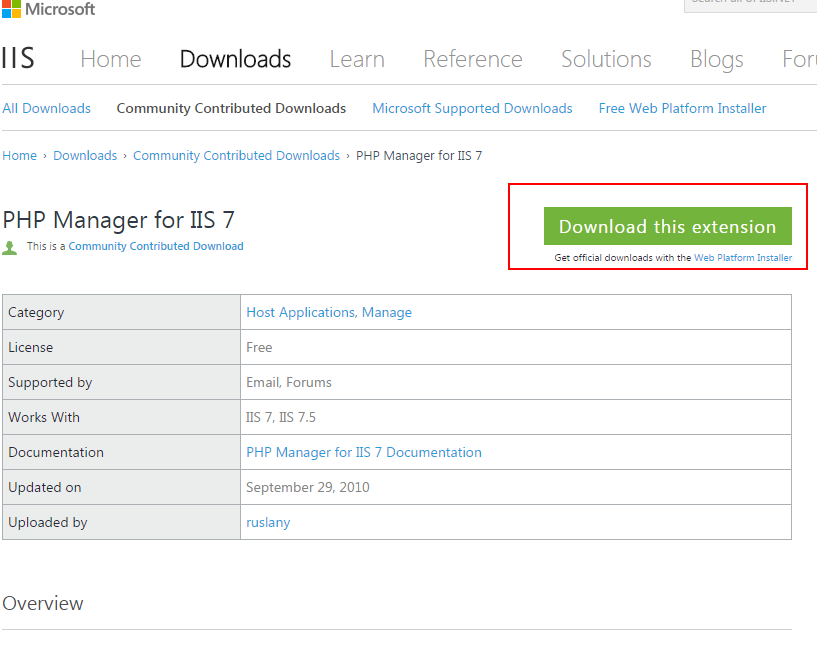The width and height of the screenshot is (817, 654).
Task: Select Community Contributed Downloads sub-menu item
Action: [x=231, y=108]
